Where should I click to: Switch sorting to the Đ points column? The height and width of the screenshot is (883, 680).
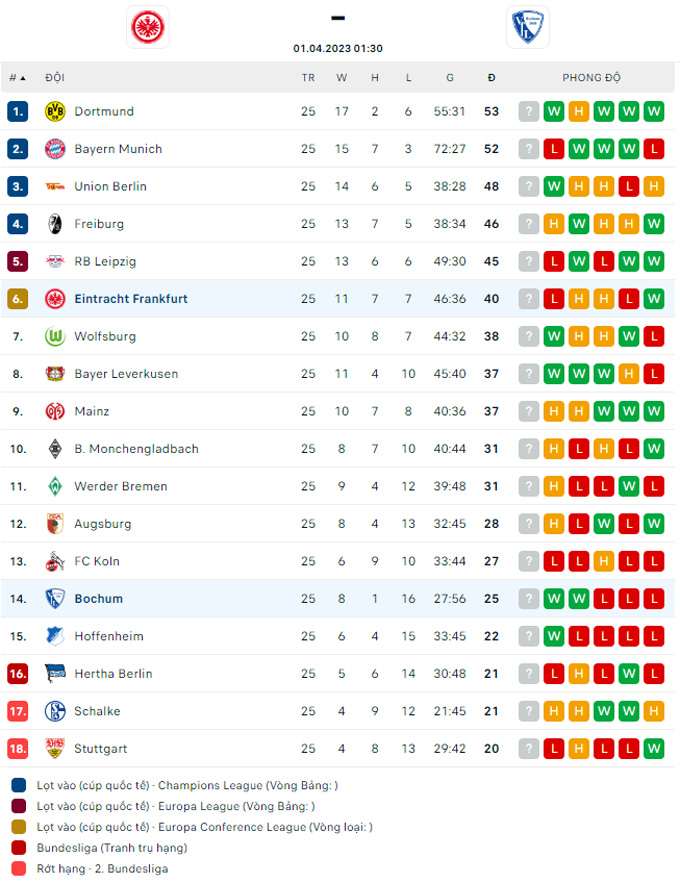[490, 77]
